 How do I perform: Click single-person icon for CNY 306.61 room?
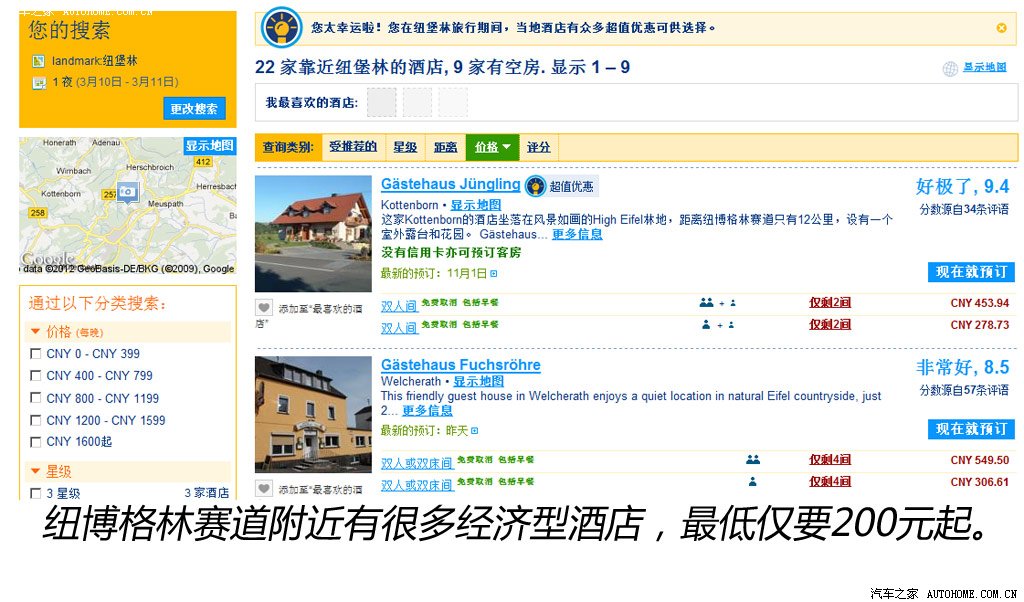click(x=752, y=482)
